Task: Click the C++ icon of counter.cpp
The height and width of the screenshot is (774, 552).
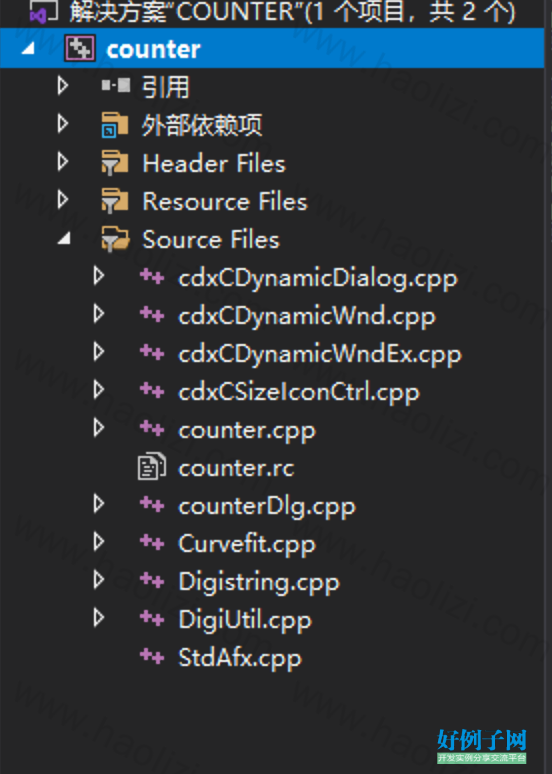Action: click(x=152, y=428)
